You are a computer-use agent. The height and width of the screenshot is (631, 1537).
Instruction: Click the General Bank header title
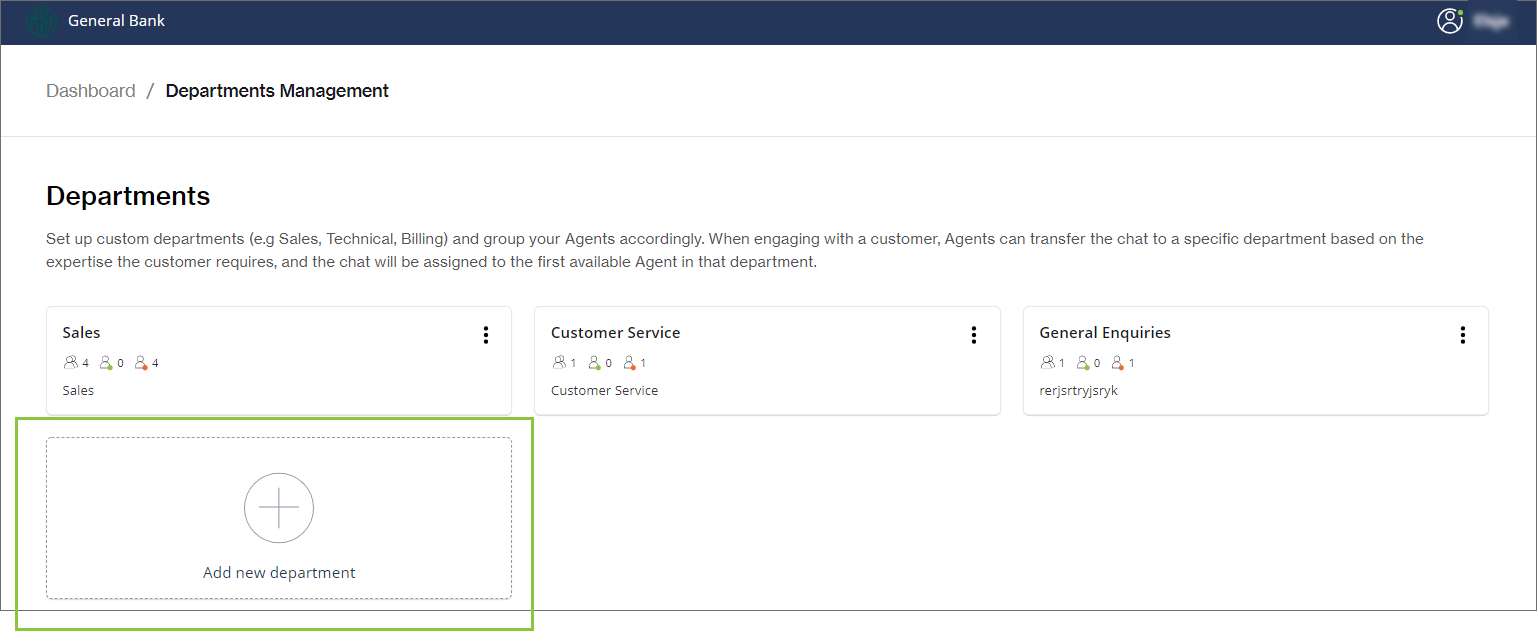(x=116, y=21)
